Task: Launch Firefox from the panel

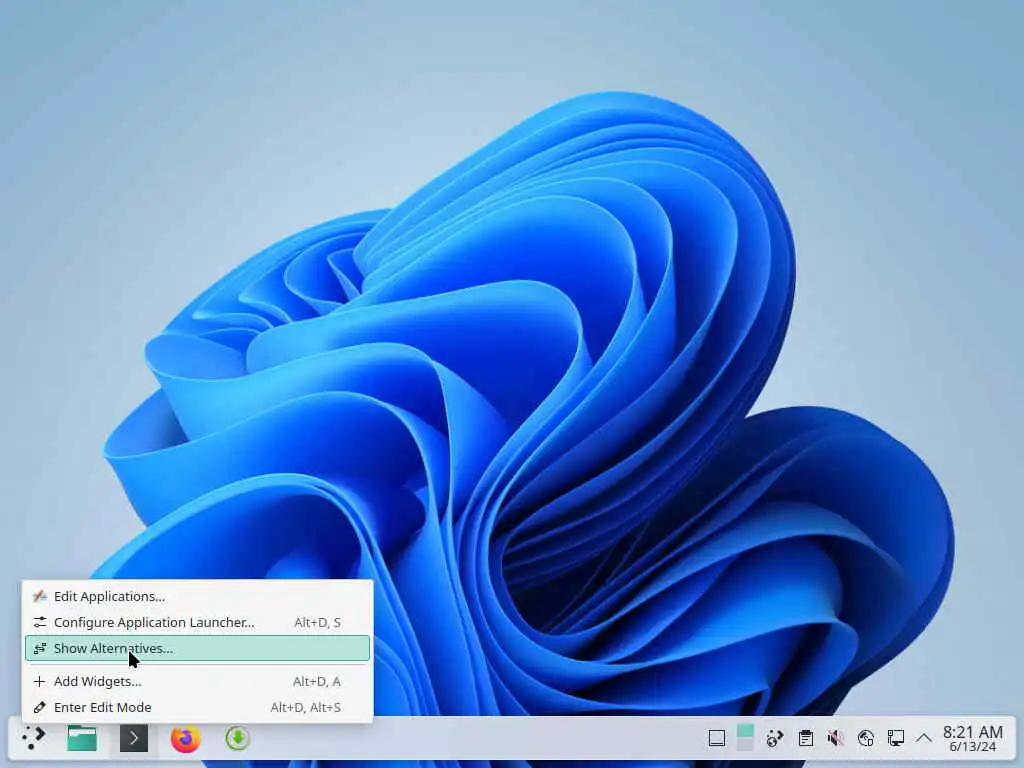Action: pos(185,739)
